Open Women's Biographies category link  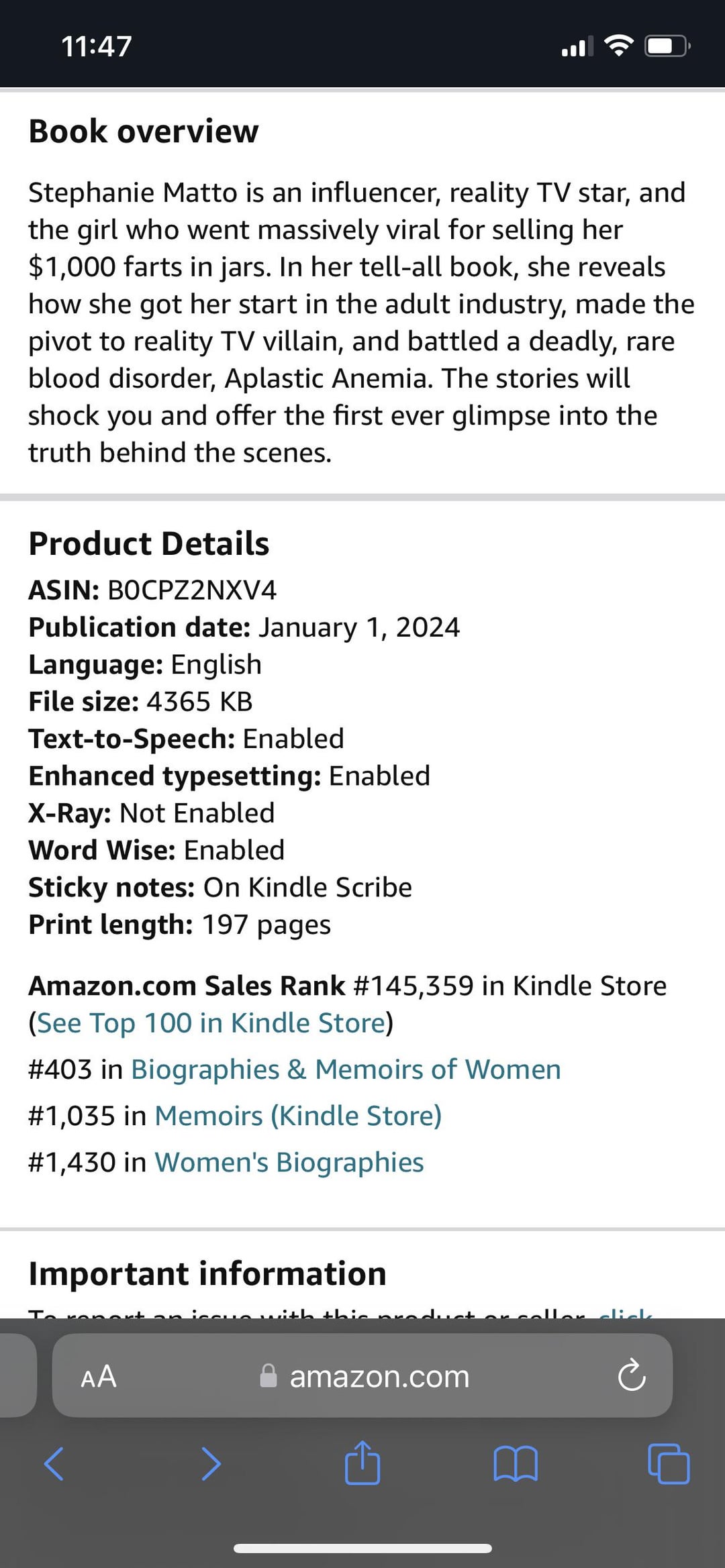[289, 1162]
